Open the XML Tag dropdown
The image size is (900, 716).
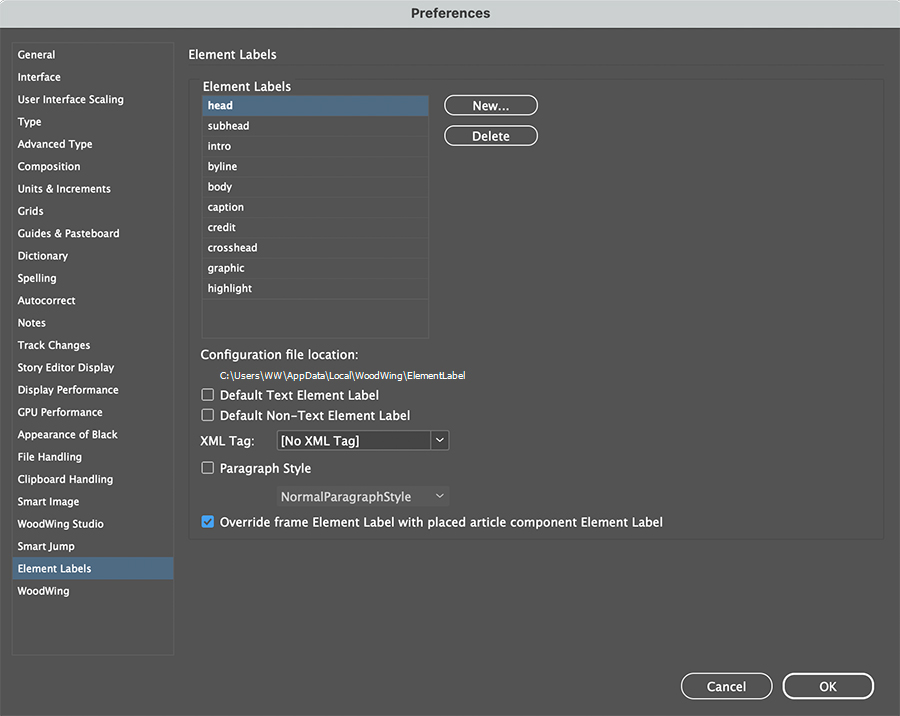[363, 440]
